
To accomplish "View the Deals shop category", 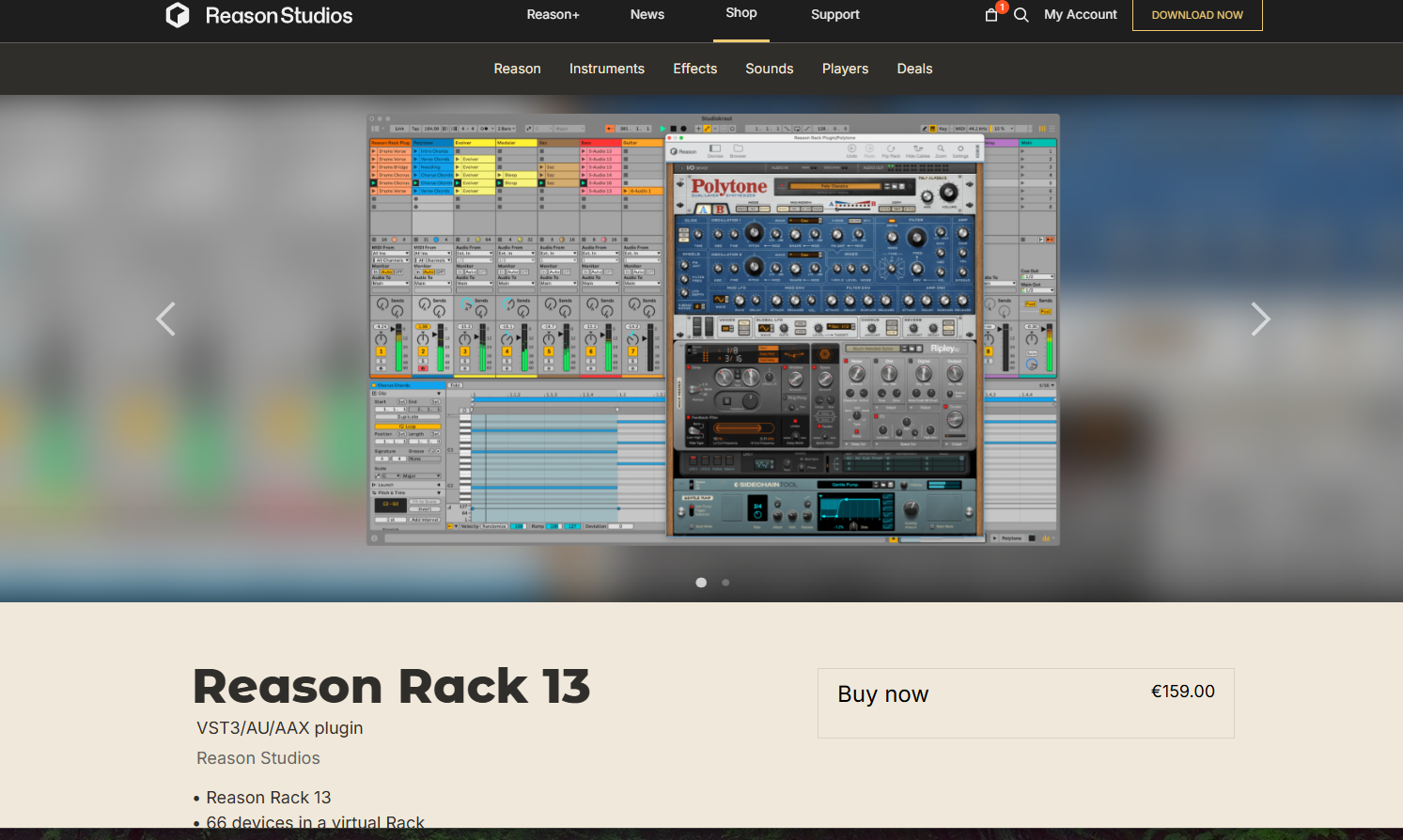I will click(x=915, y=69).
